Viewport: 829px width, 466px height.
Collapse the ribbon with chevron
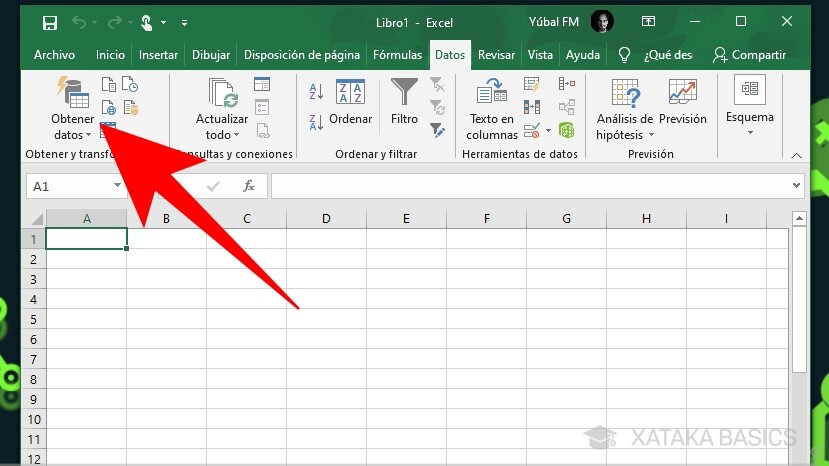coord(796,156)
